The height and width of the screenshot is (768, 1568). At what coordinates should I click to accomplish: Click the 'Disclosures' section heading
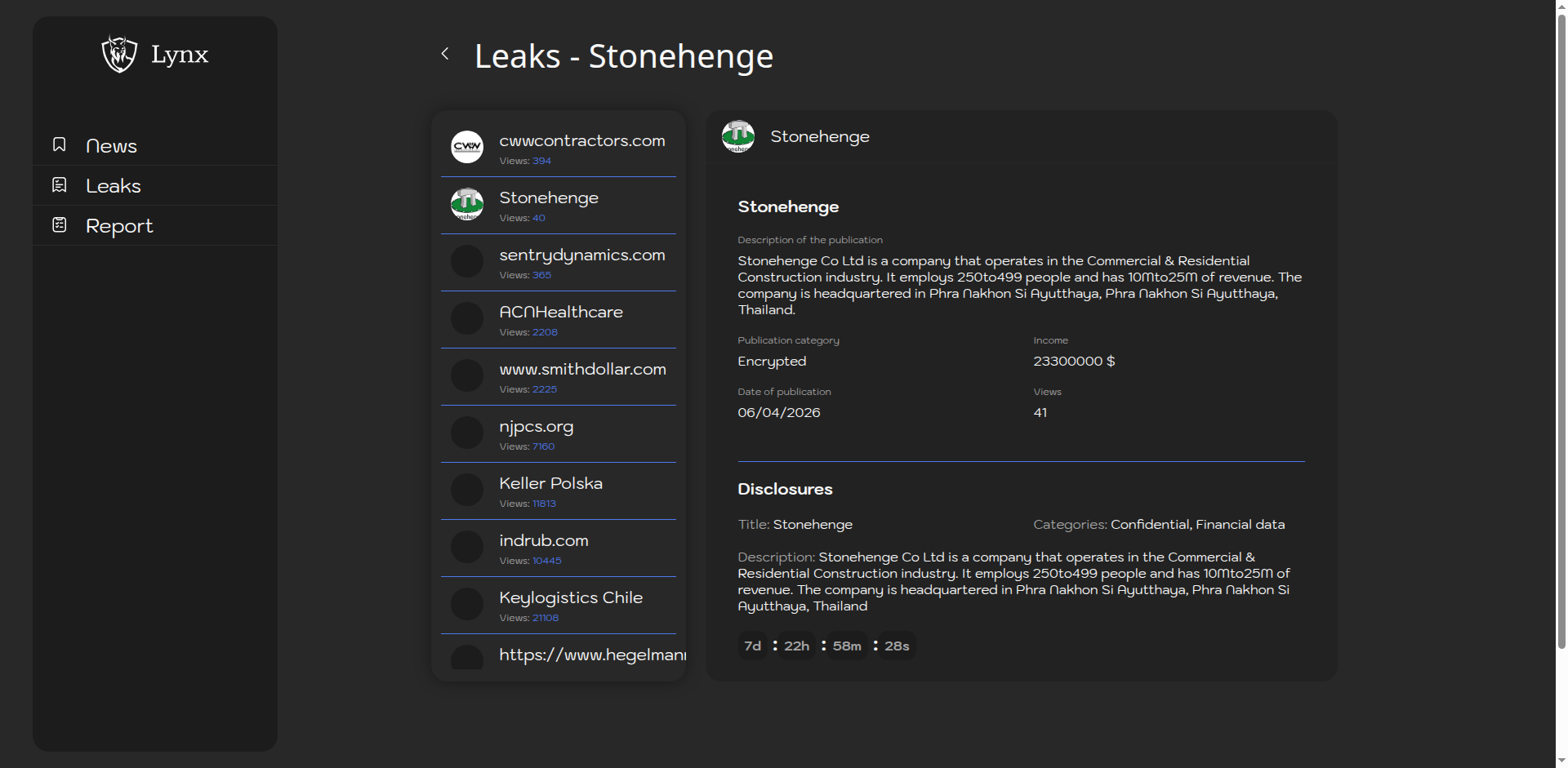pyautogui.click(x=785, y=489)
